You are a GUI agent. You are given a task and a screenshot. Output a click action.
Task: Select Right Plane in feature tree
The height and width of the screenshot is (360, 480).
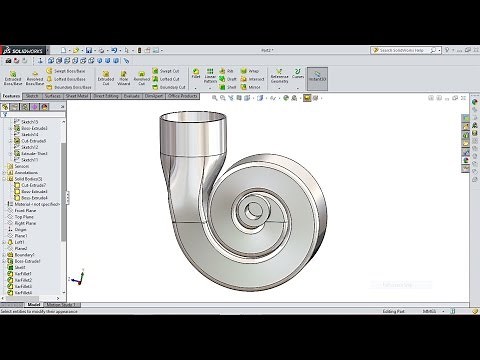tap(22, 223)
